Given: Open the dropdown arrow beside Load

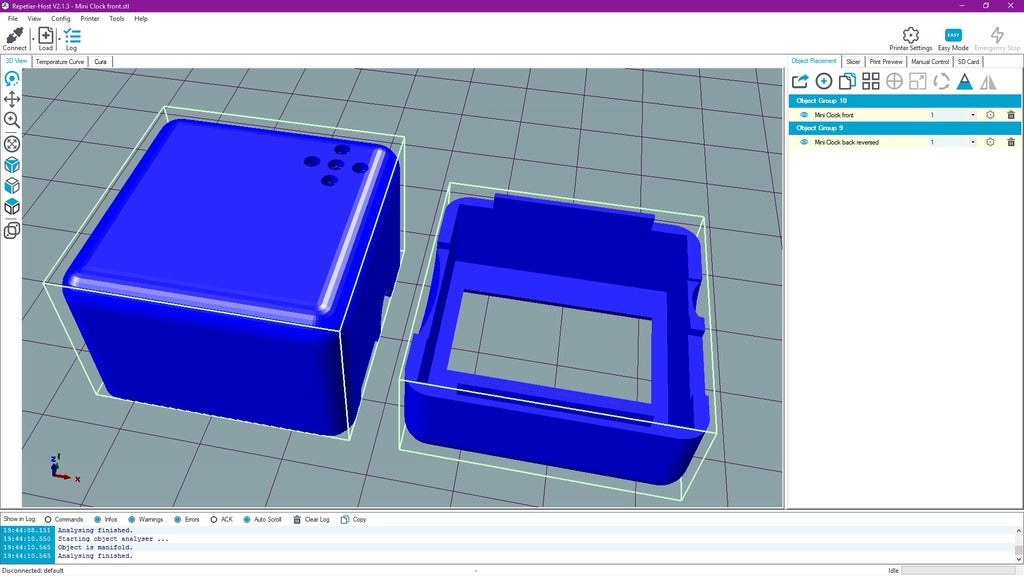Looking at the screenshot, I should (x=59, y=39).
